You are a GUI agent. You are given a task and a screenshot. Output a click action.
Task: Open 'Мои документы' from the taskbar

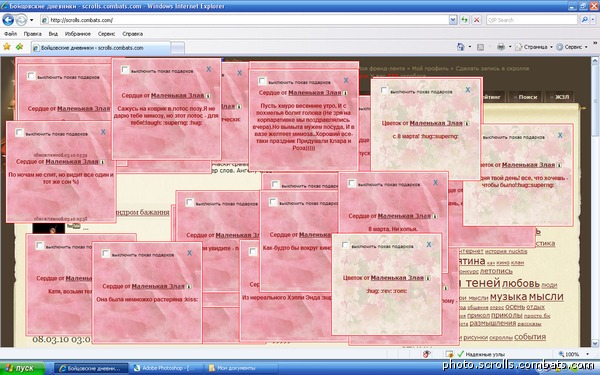[x=240, y=368]
